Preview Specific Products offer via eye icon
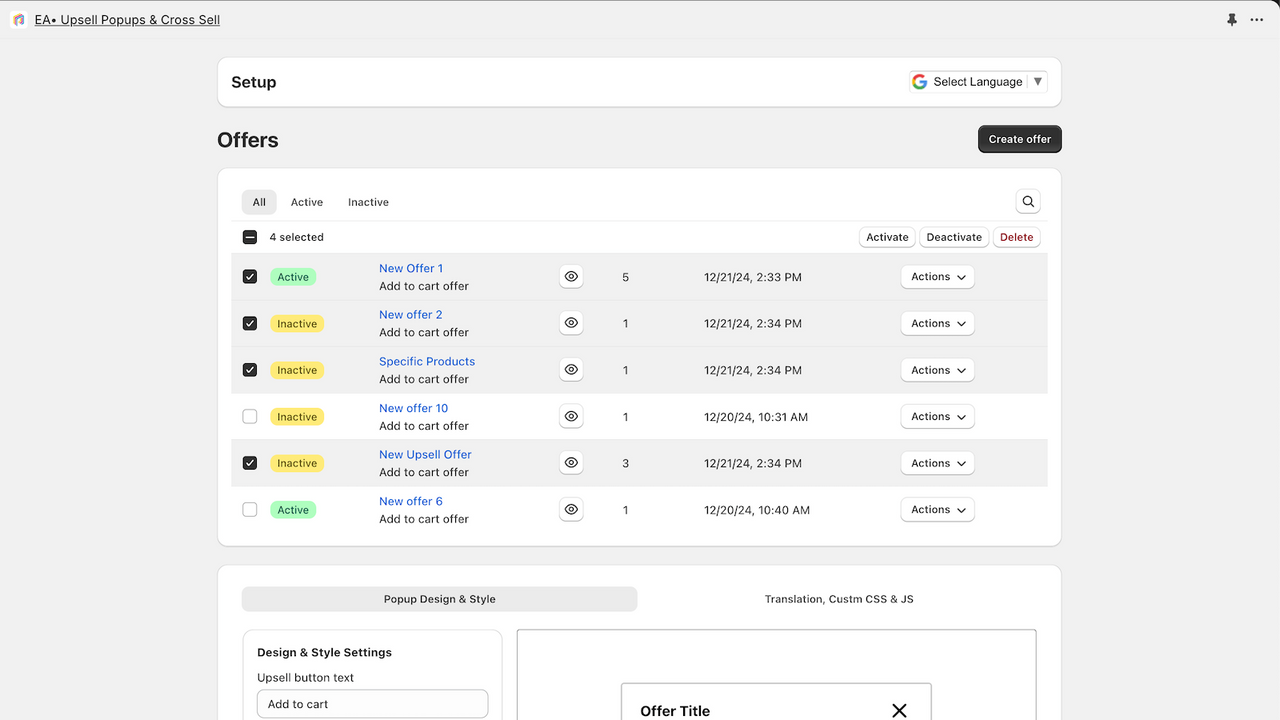This screenshot has width=1280, height=720. click(571, 370)
